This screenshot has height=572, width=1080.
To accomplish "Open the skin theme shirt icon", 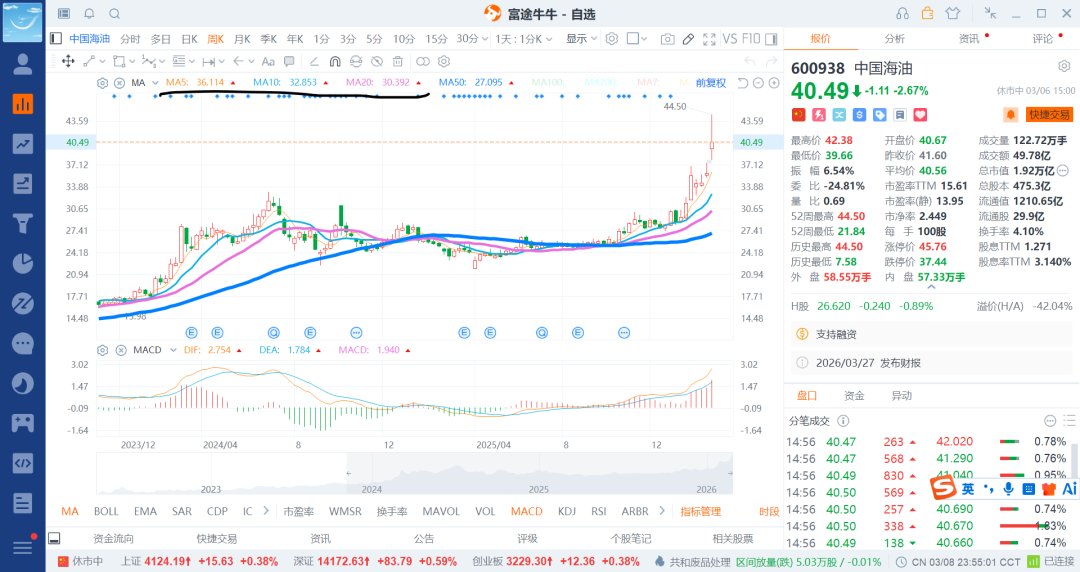I will (x=953, y=13).
